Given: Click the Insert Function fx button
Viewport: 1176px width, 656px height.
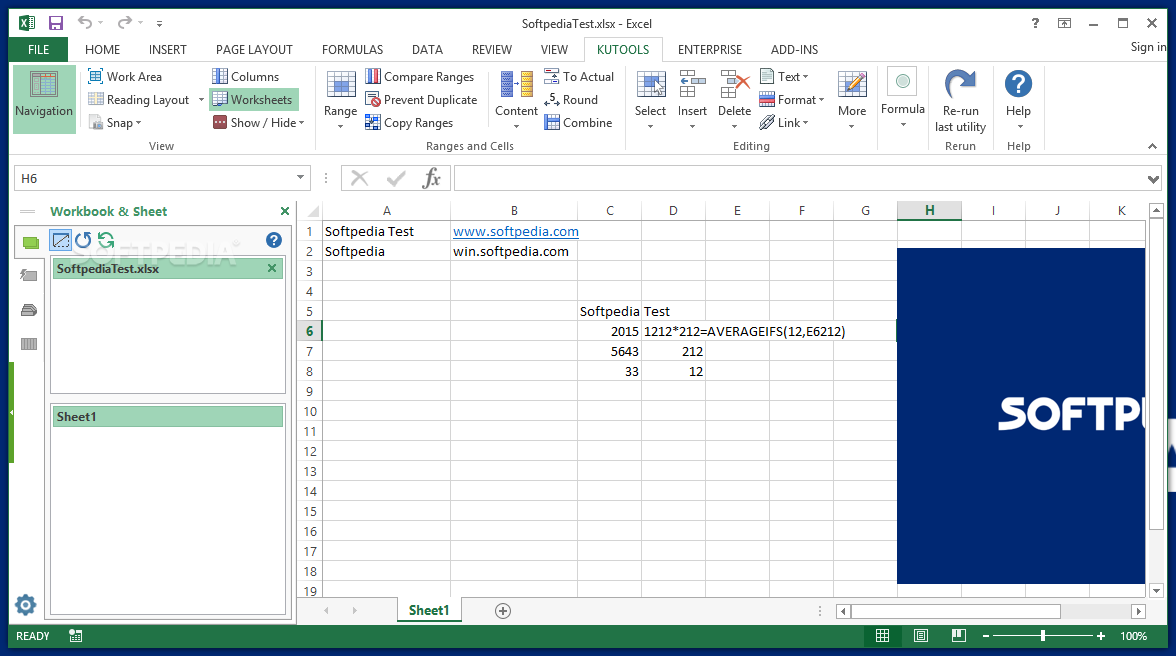Looking at the screenshot, I should [x=431, y=178].
